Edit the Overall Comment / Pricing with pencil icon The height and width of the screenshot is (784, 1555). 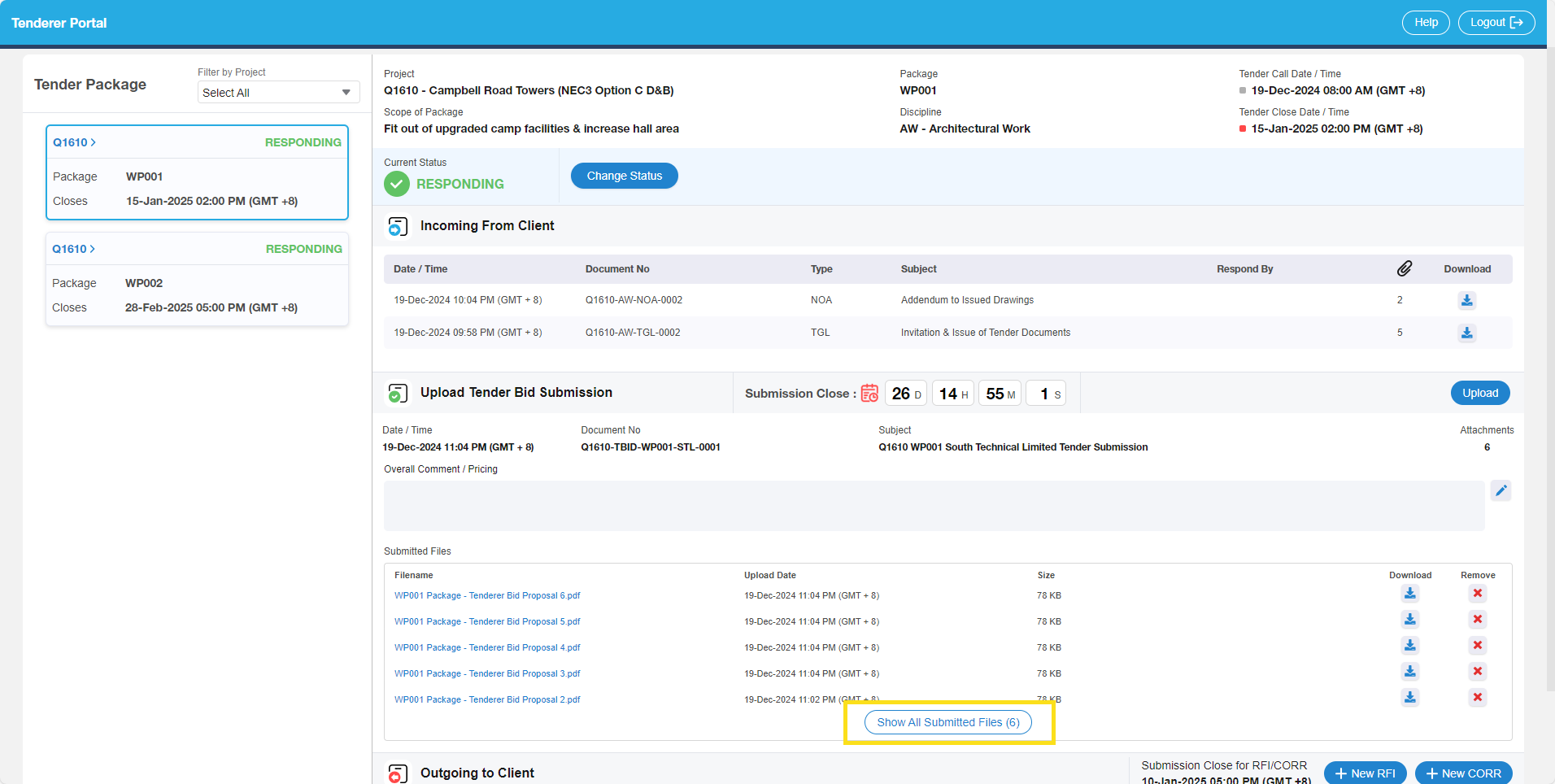pyautogui.click(x=1501, y=490)
